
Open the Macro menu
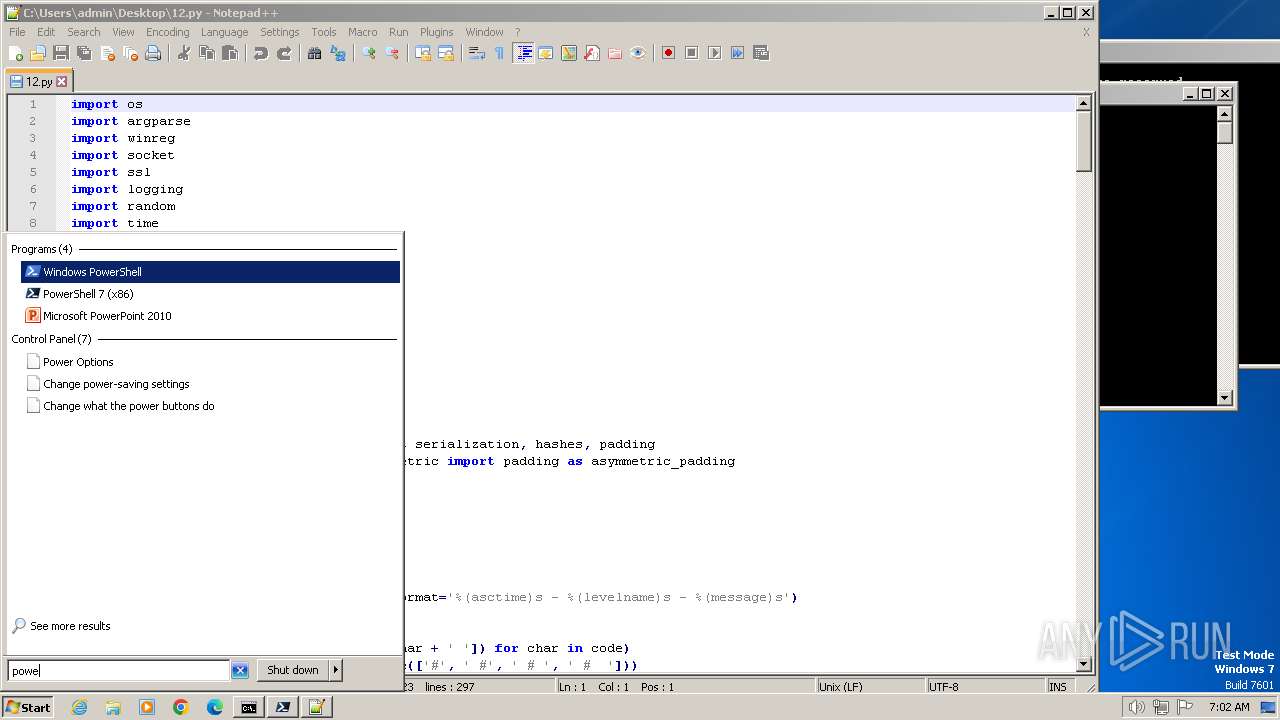(x=362, y=32)
